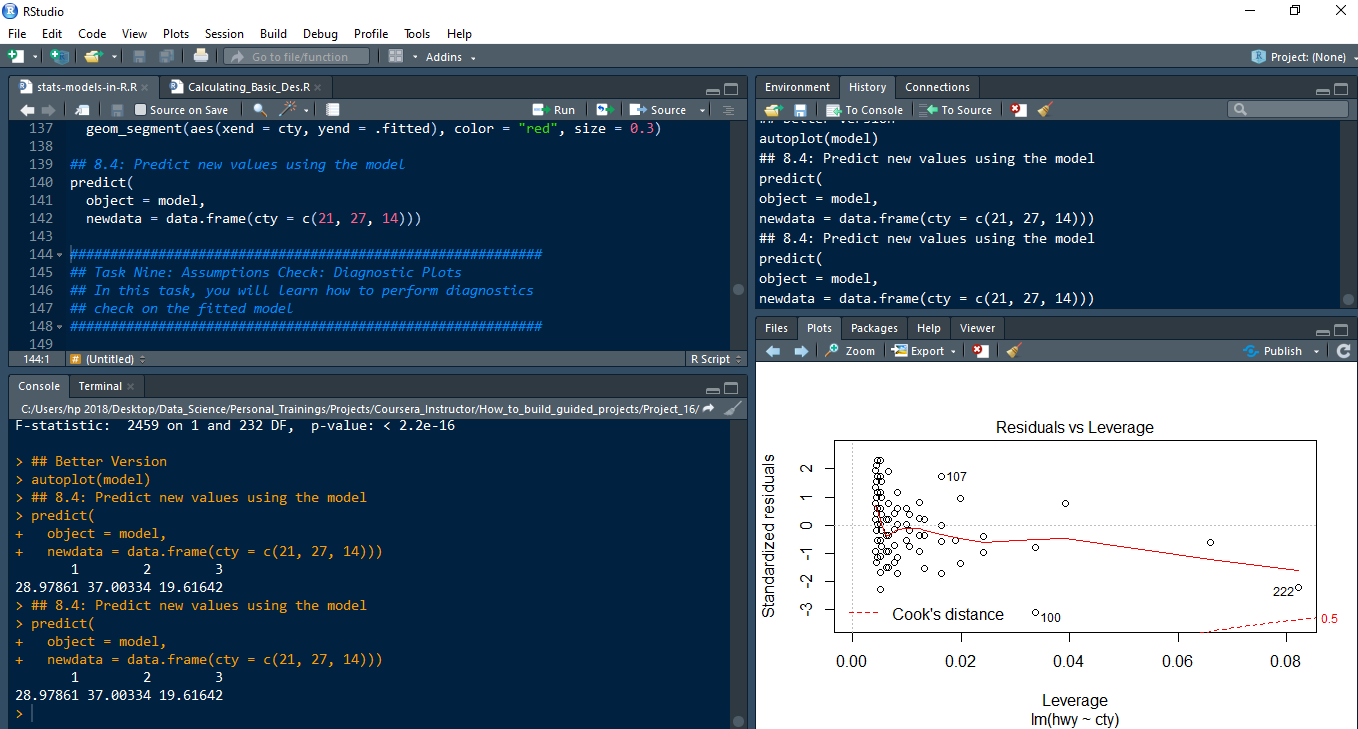Click the compile report notebook icon
The image size is (1358, 729).
pos(333,110)
